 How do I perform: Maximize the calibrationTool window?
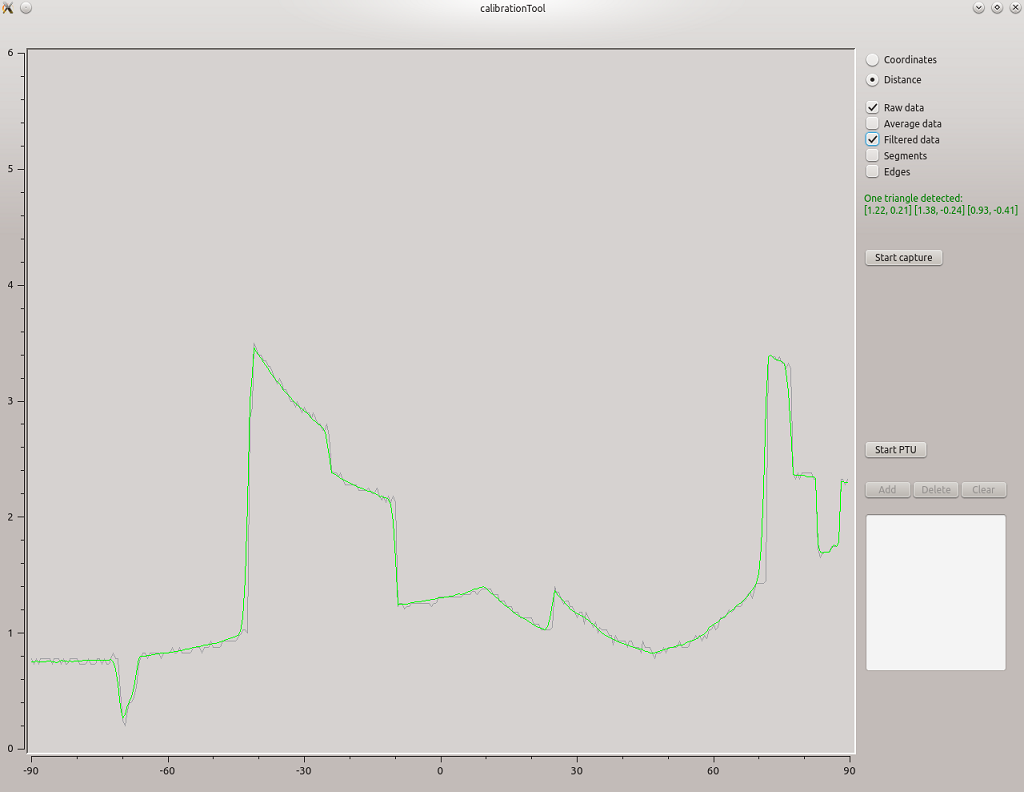click(997, 8)
